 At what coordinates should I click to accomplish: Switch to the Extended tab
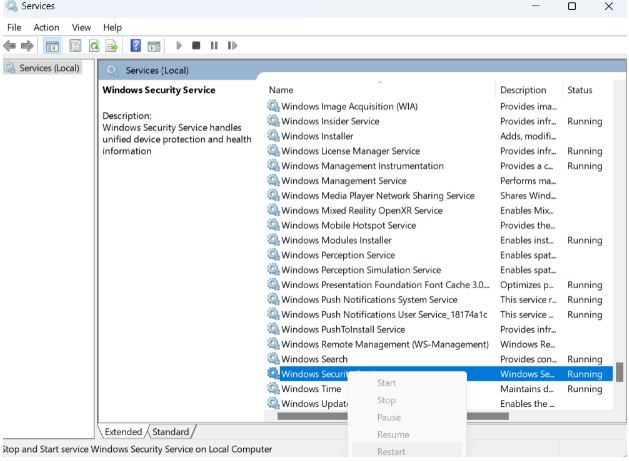(123, 432)
